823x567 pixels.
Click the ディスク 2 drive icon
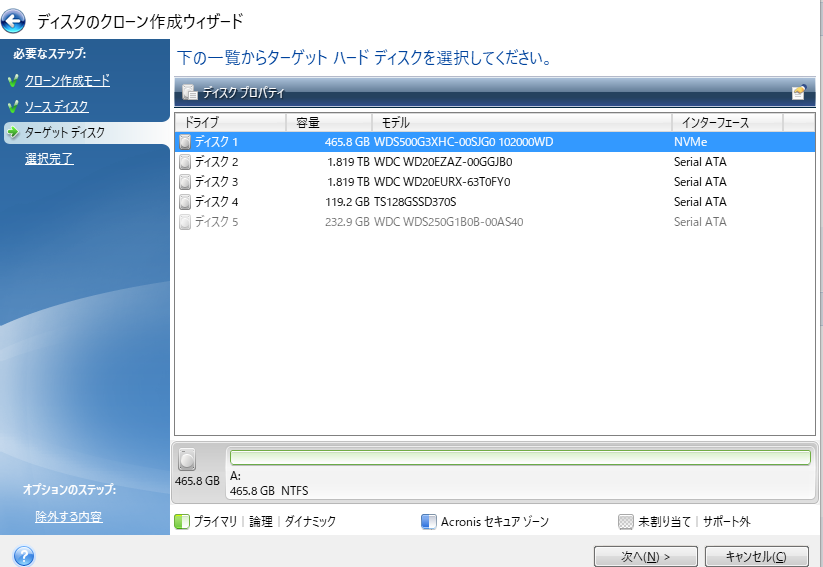click(x=185, y=162)
